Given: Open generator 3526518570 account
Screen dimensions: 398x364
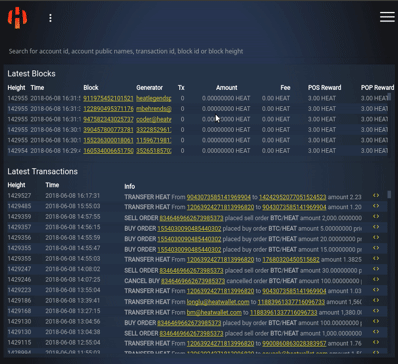Looking at the screenshot, I should click(154, 151).
